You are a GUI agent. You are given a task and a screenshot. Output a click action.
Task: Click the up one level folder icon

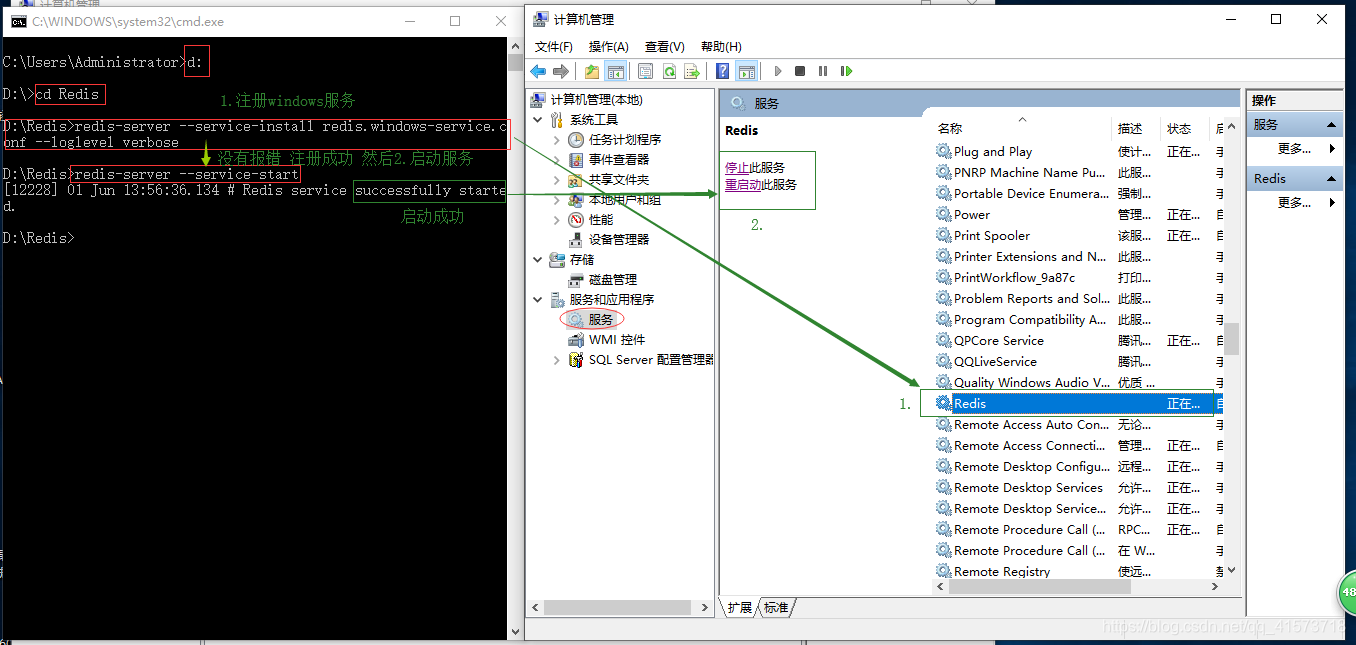click(592, 71)
